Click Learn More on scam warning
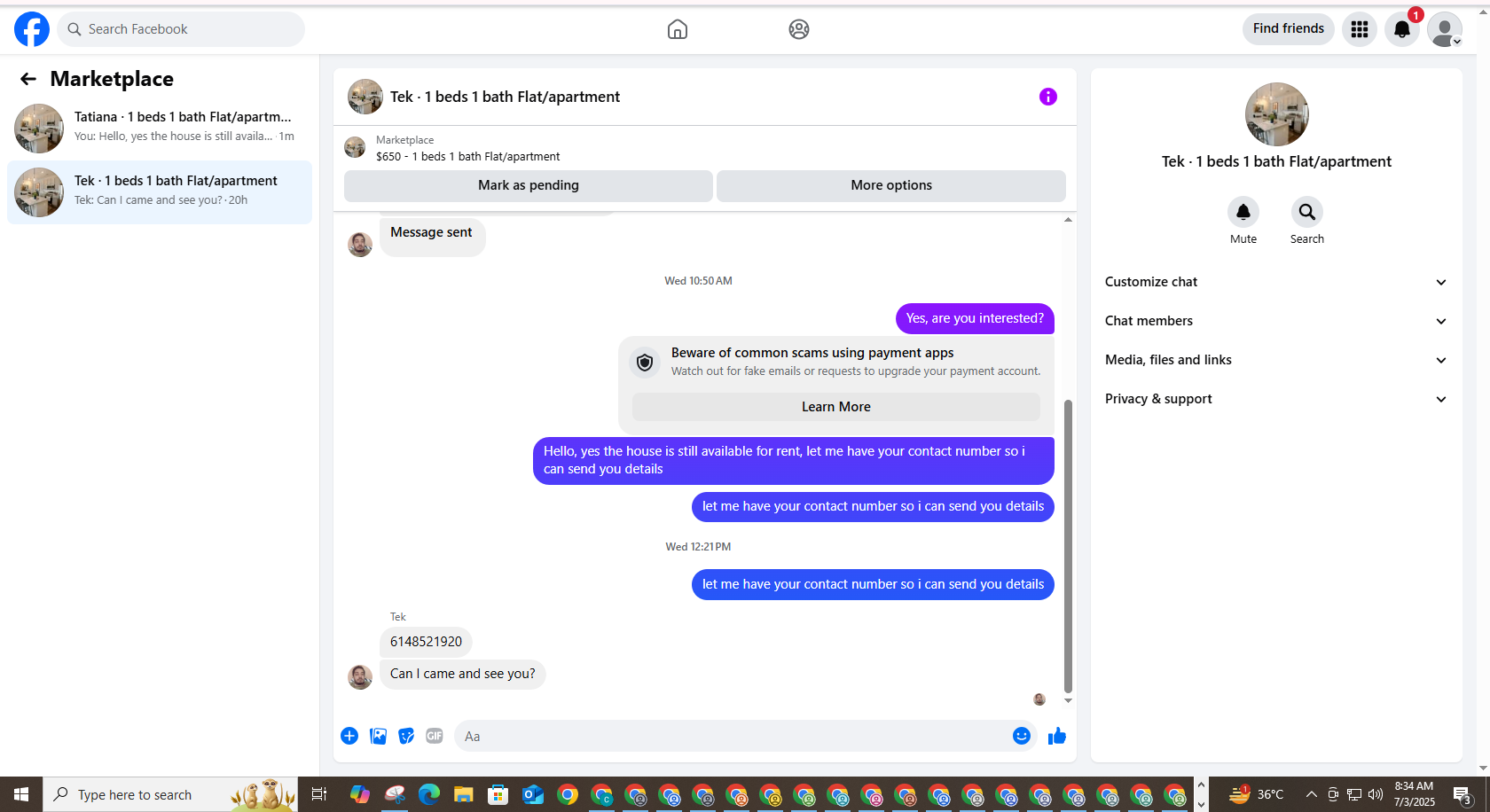The height and width of the screenshot is (812, 1490). click(836, 407)
